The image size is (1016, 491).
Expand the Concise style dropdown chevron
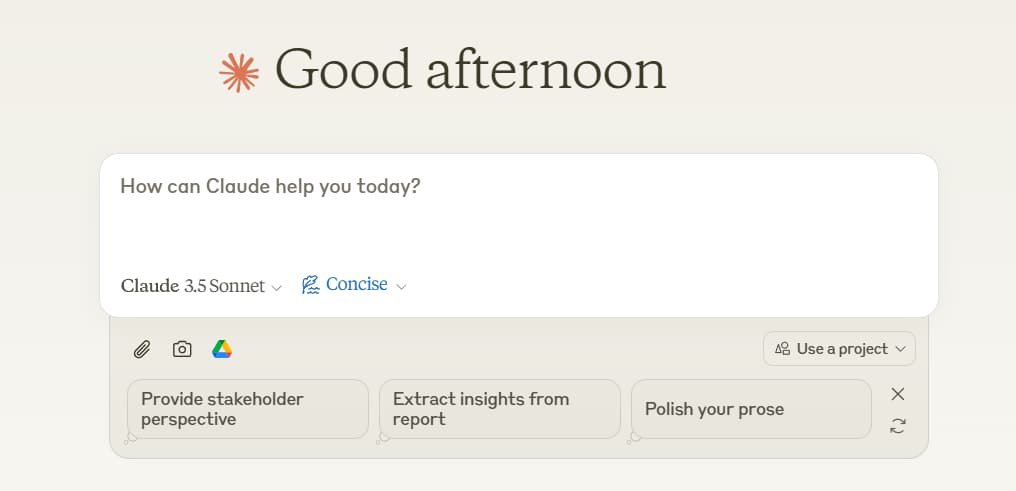point(401,287)
